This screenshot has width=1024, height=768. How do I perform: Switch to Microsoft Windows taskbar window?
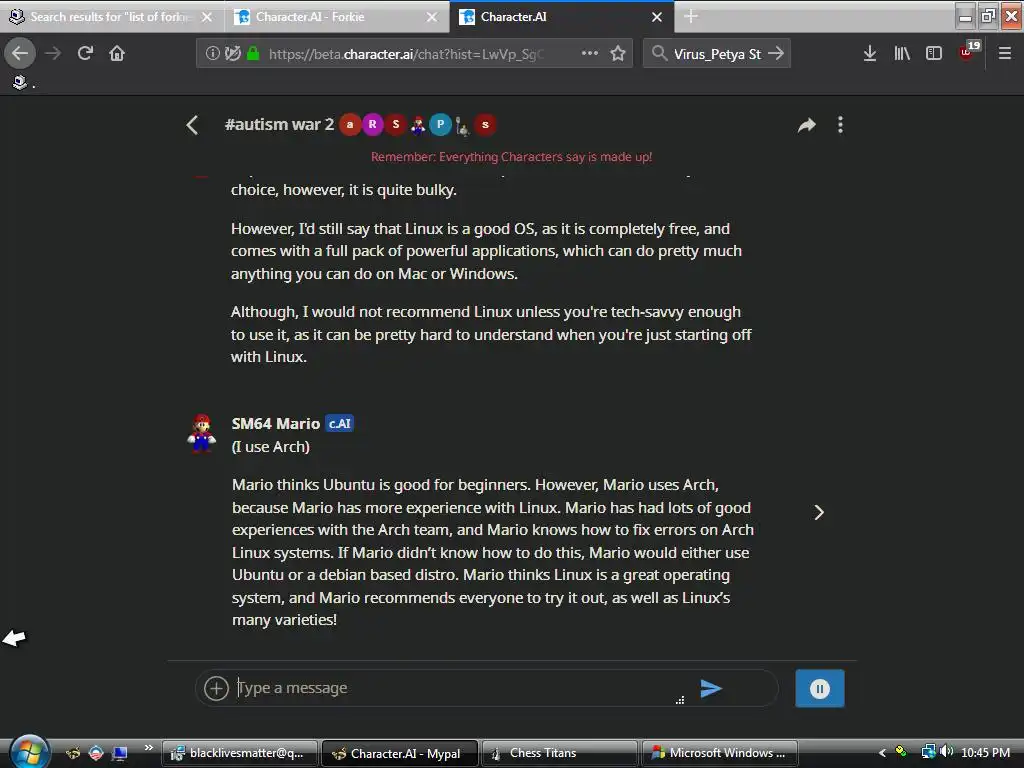(720, 753)
